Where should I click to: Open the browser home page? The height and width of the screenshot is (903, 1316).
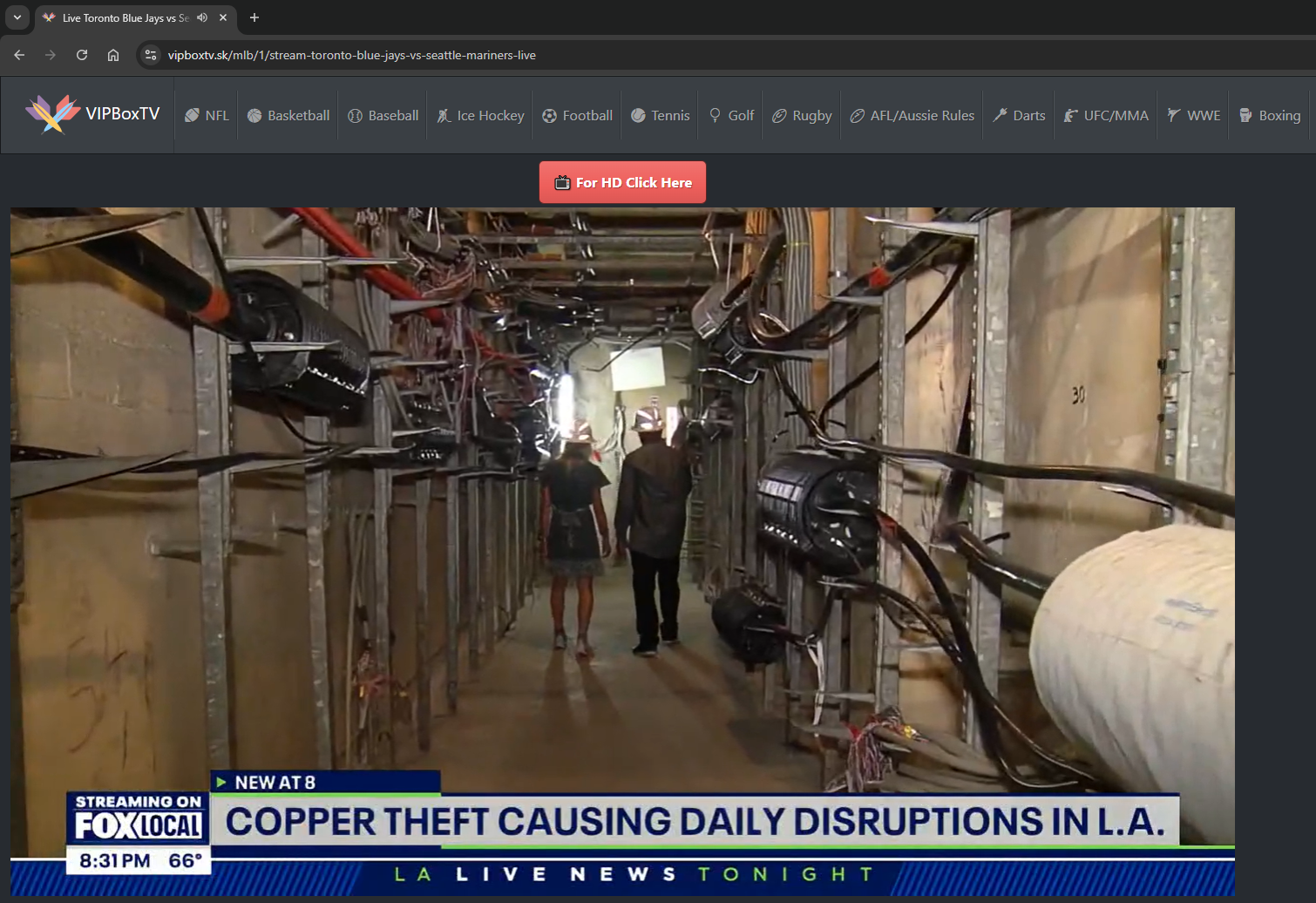pyautogui.click(x=113, y=55)
